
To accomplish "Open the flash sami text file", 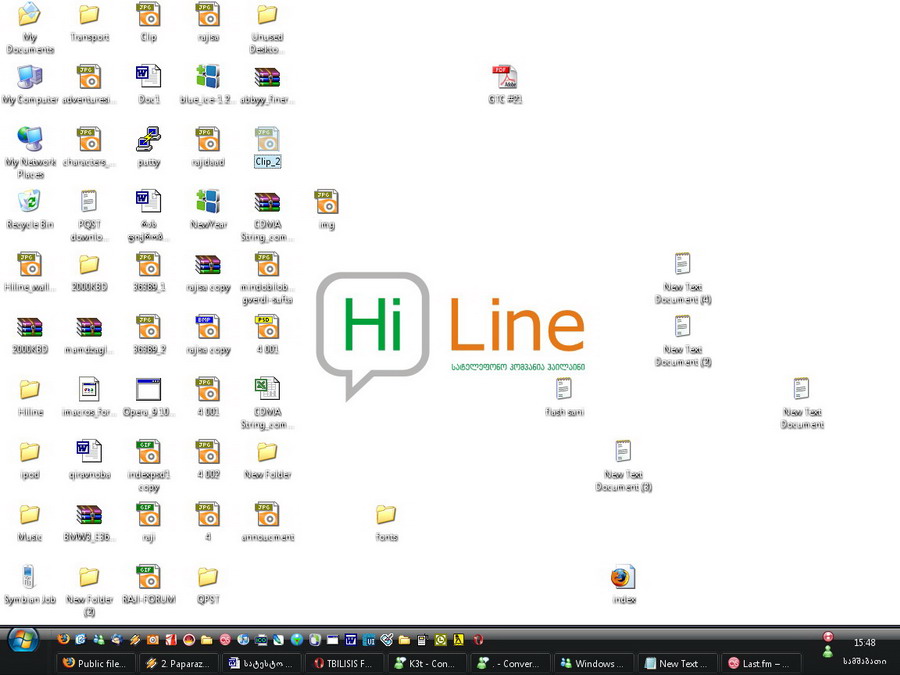I will (564, 390).
